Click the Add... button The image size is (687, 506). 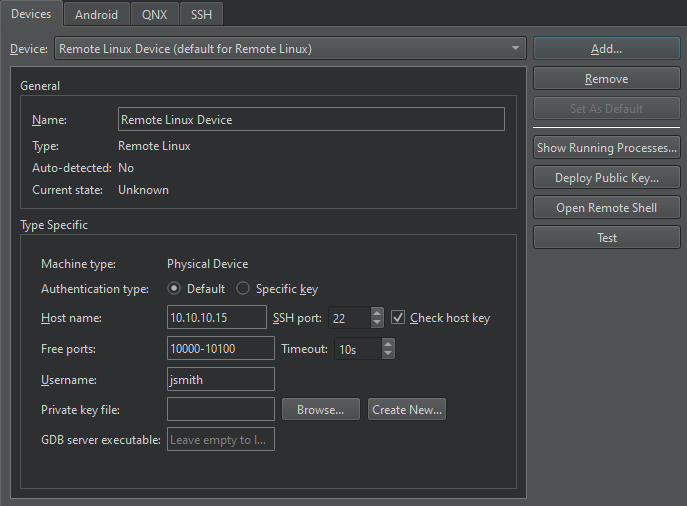point(606,48)
